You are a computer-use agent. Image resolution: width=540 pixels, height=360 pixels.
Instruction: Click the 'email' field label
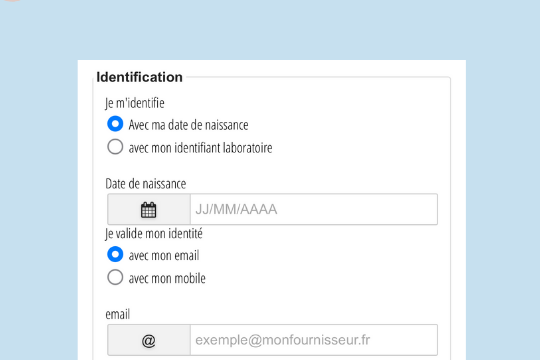(118, 314)
